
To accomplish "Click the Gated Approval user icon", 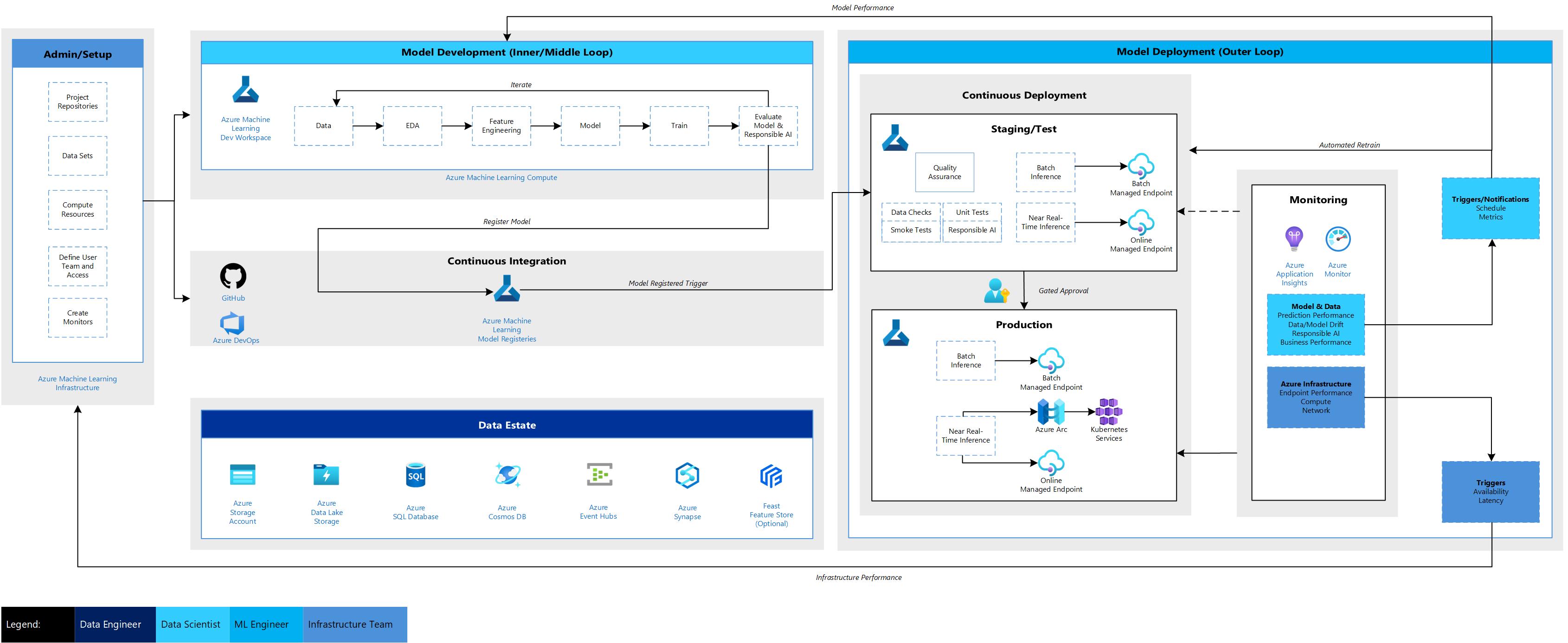I will [996, 290].
